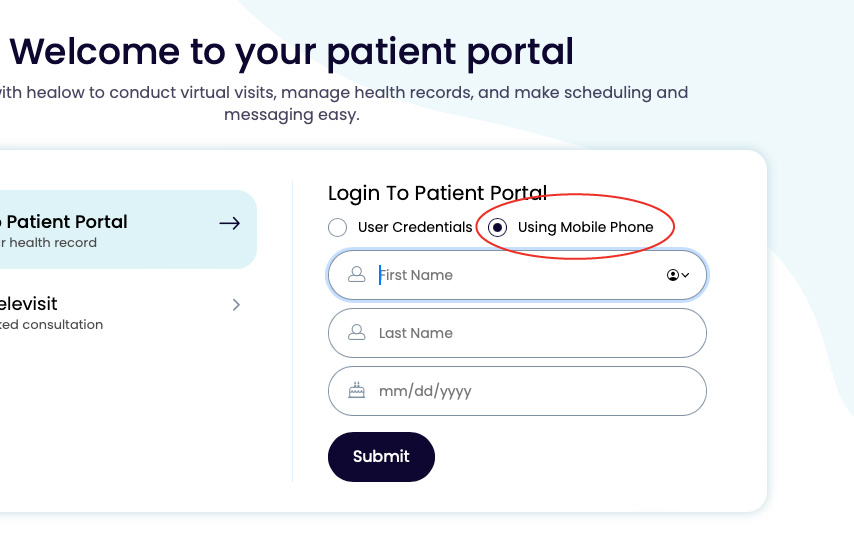
Task: Click the person icon in First Name field
Action: click(x=357, y=274)
